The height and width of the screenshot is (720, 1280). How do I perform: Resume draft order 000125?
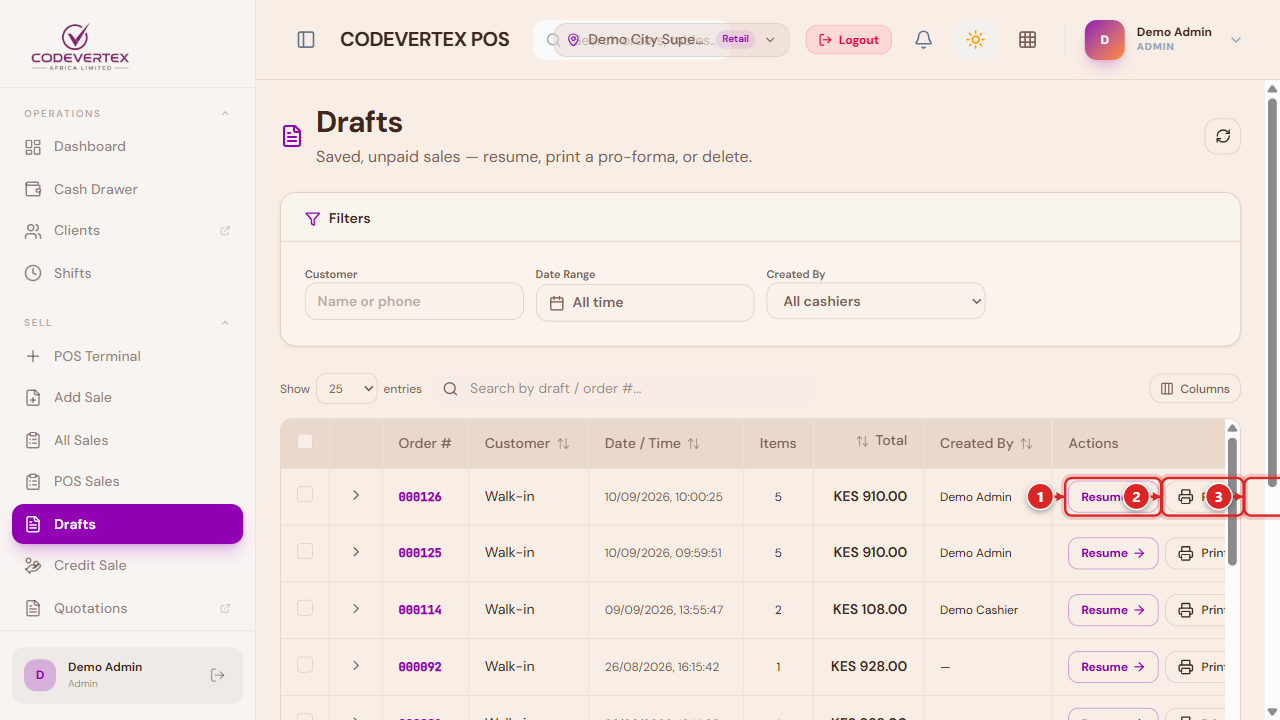(x=1113, y=553)
